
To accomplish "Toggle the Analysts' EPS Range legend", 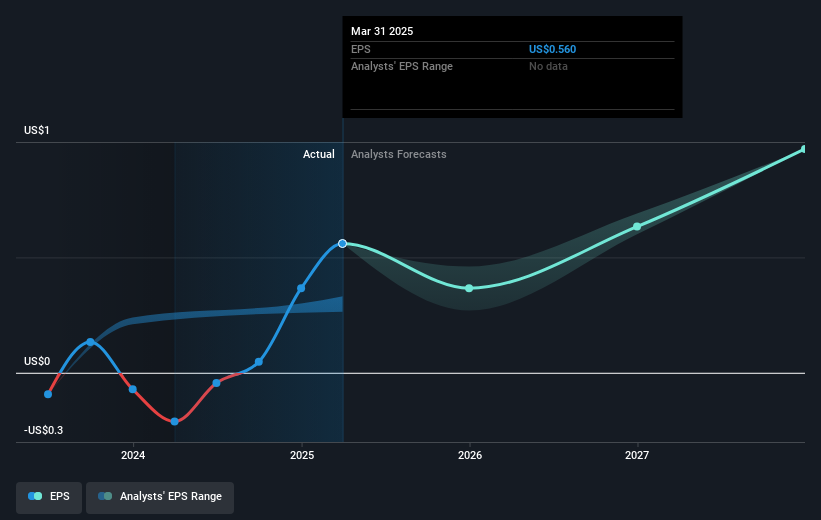I will [160, 496].
